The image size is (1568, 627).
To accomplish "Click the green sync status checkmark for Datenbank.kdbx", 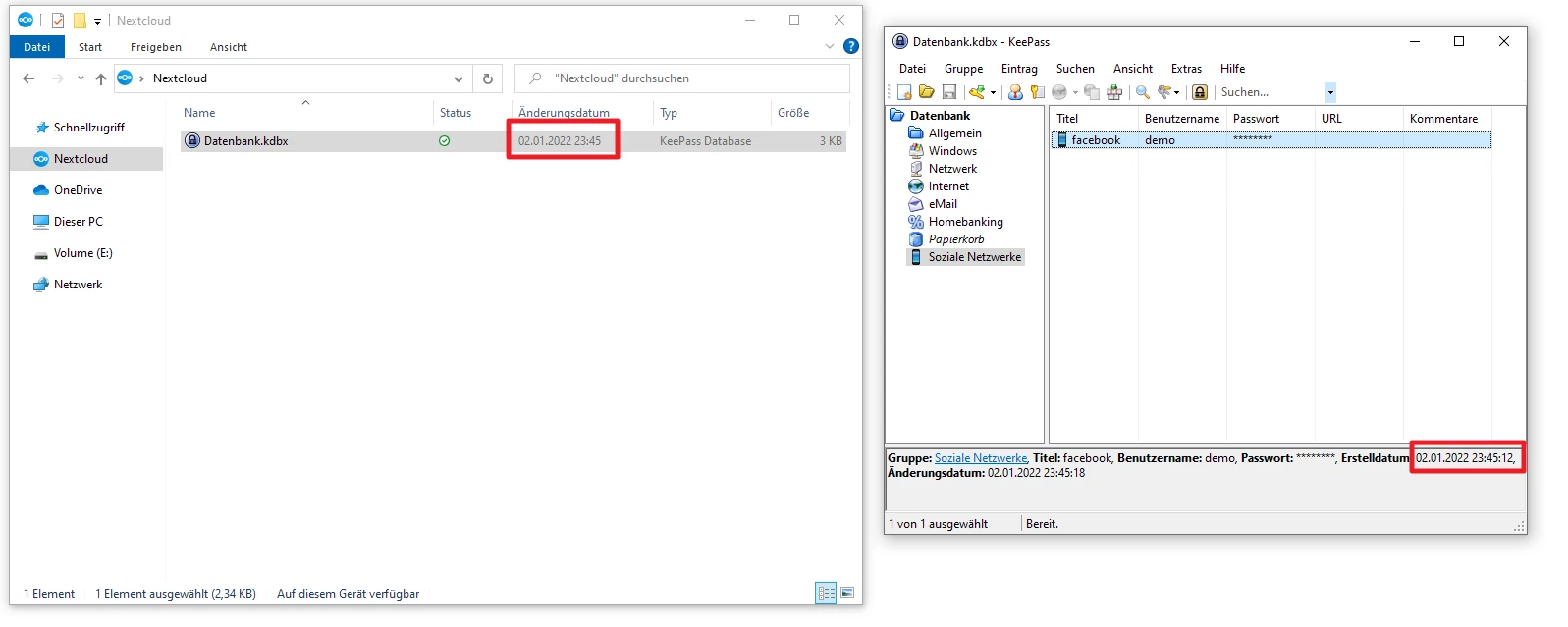I will tap(444, 141).
